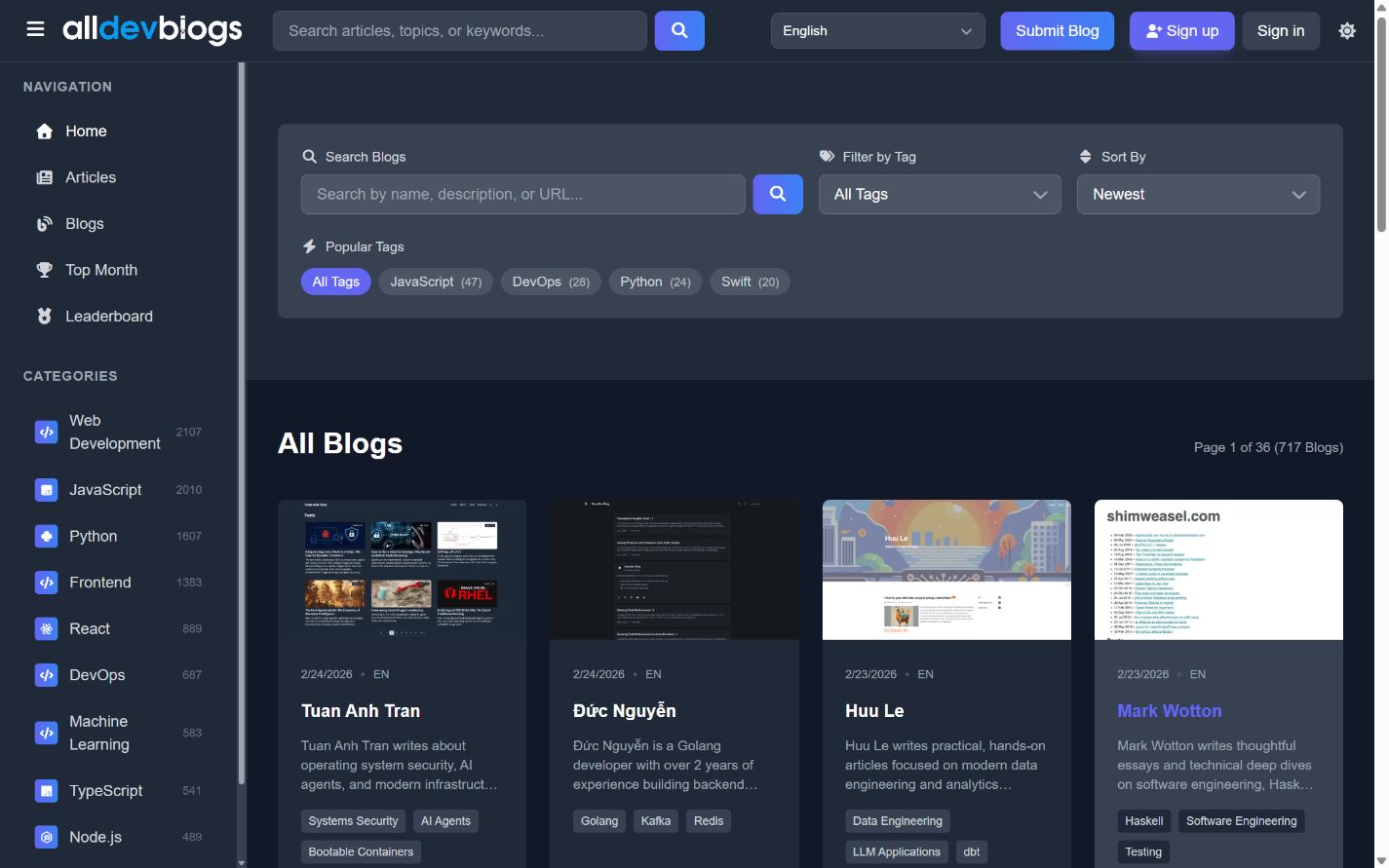1389x868 pixels.
Task: Click the React category icon
Action: tap(46, 628)
